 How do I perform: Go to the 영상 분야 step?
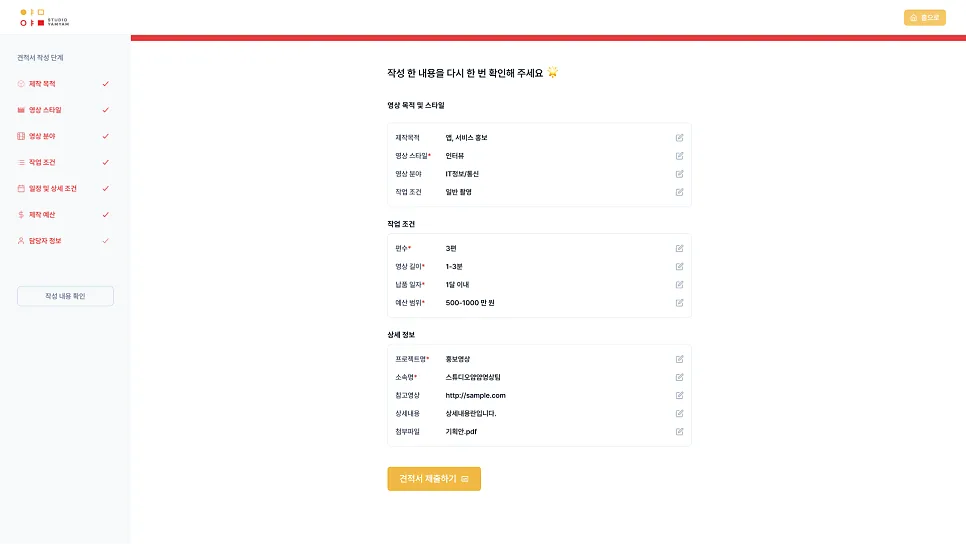coord(42,136)
